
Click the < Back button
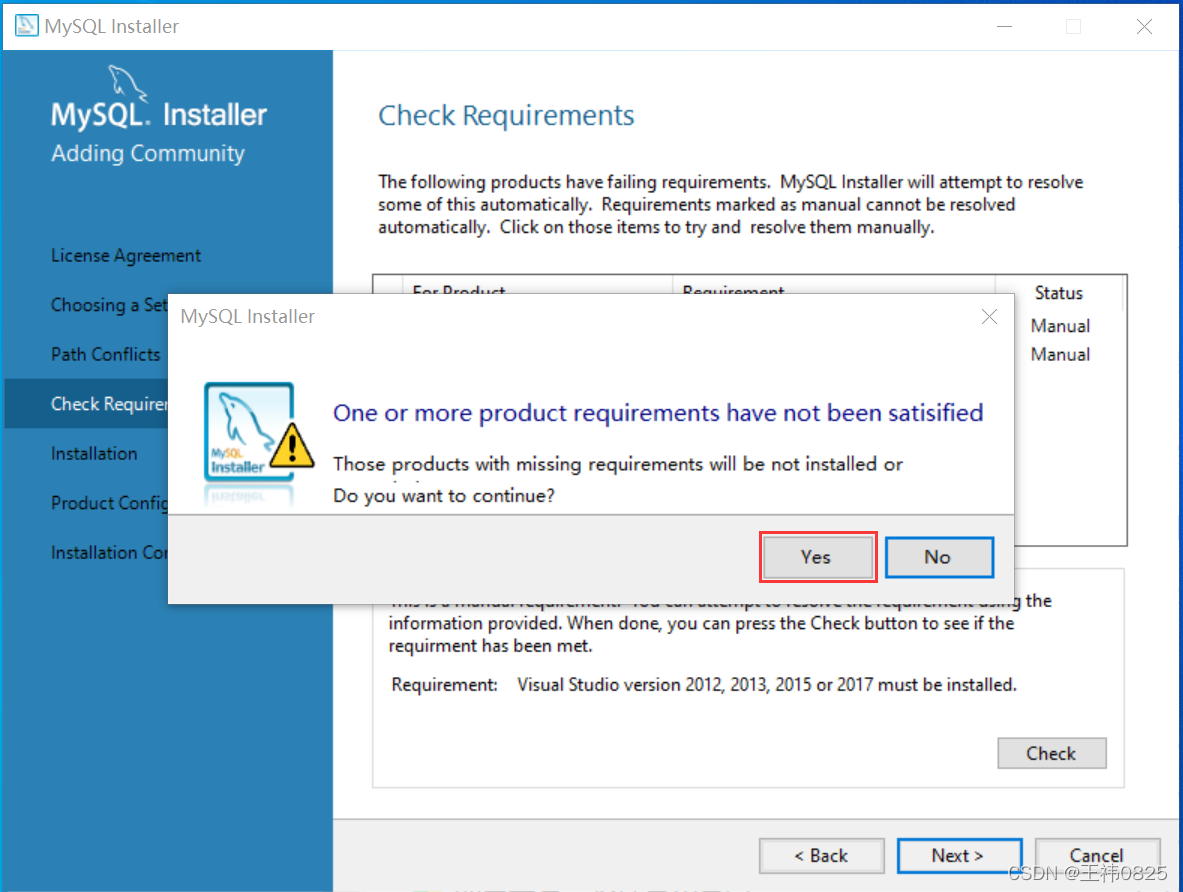point(821,855)
